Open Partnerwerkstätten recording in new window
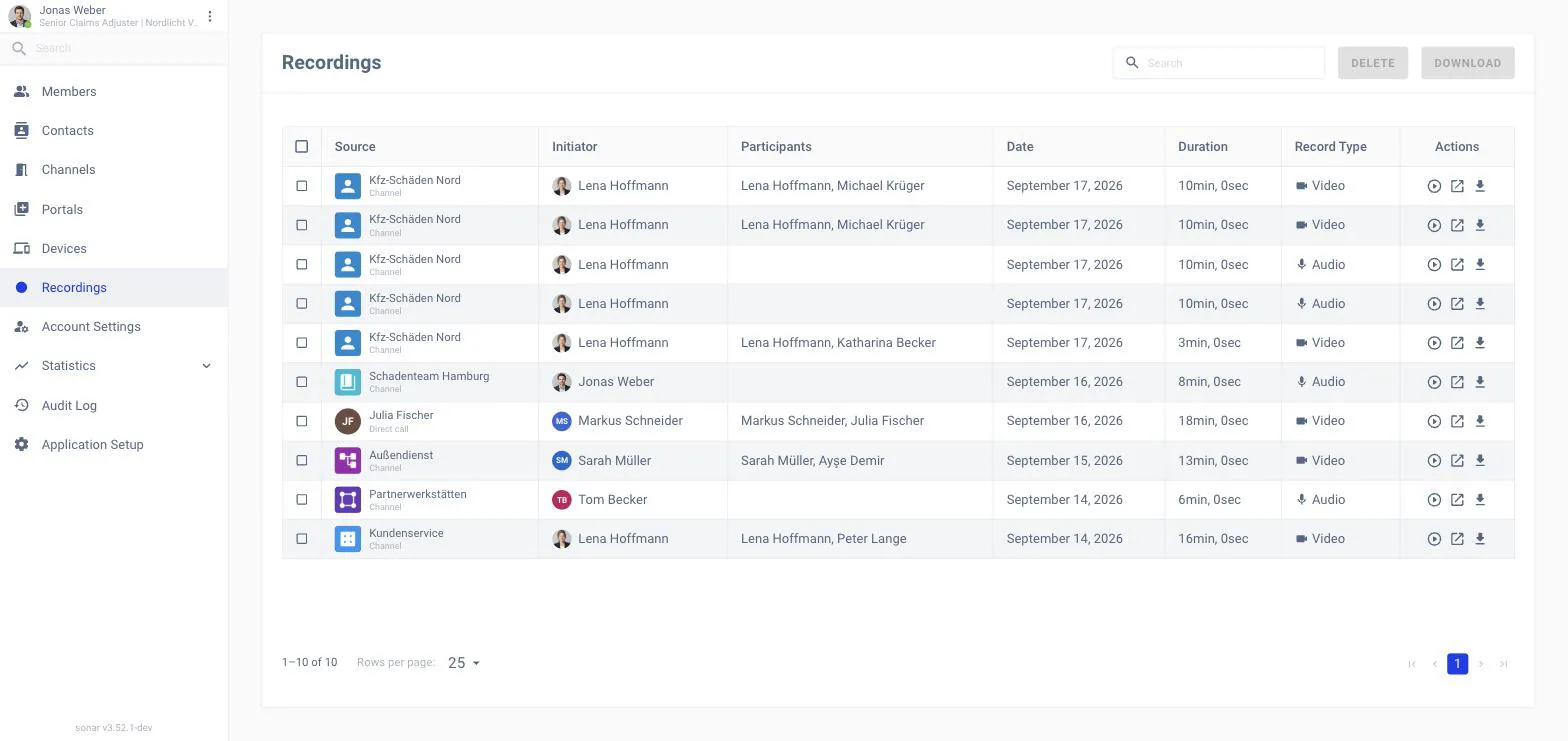The height and width of the screenshot is (741, 1568). (x=1457, y=500)
